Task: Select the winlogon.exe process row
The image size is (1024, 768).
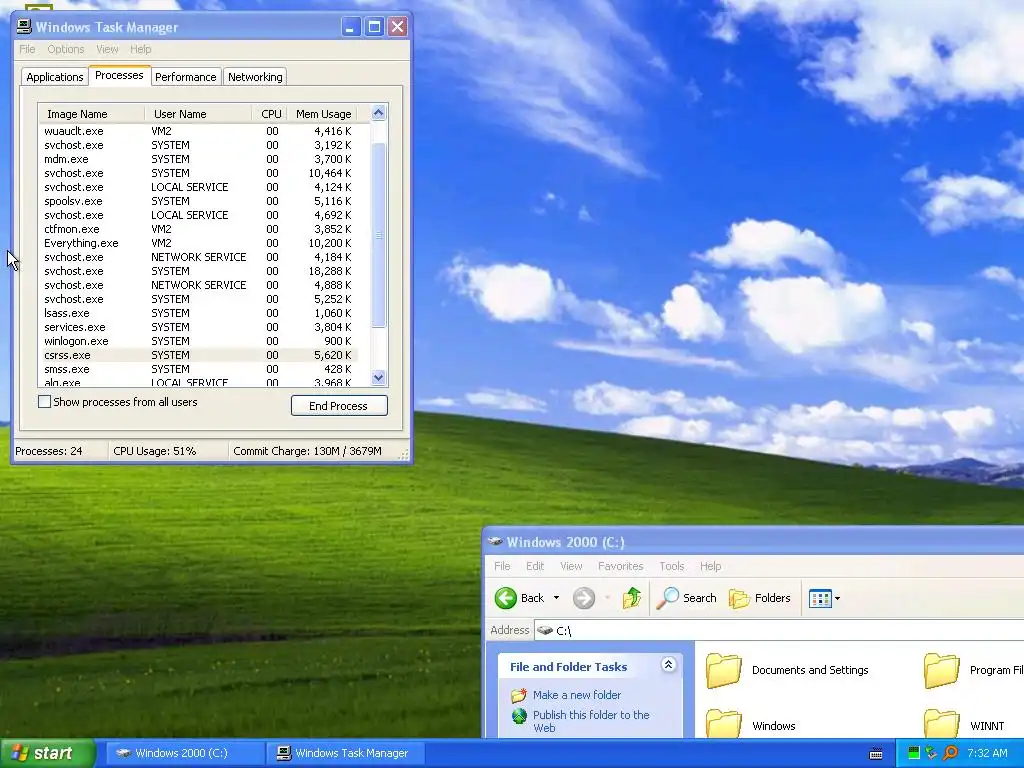Action: pos(199,341)
